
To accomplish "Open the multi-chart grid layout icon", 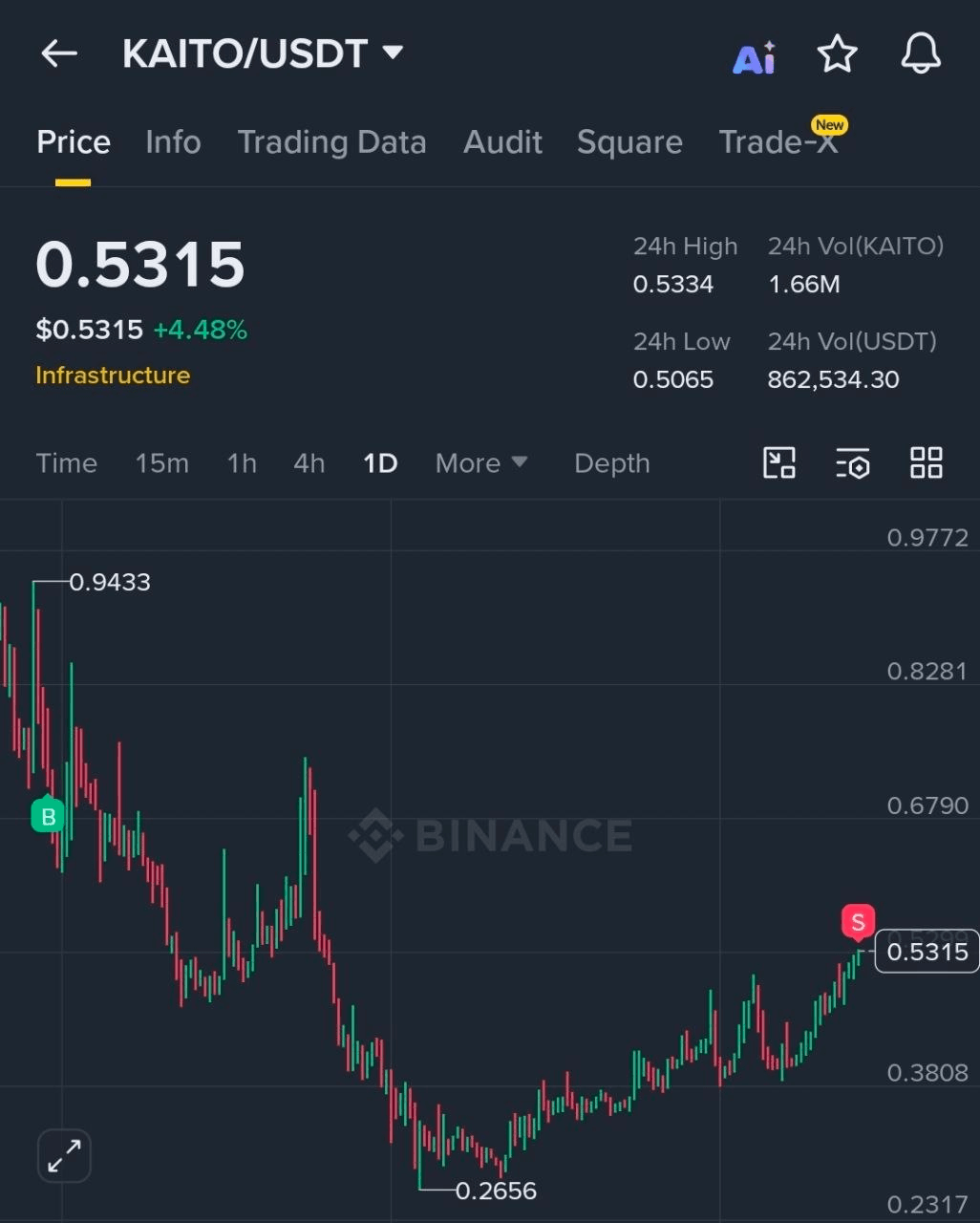I will pos(927,463).
